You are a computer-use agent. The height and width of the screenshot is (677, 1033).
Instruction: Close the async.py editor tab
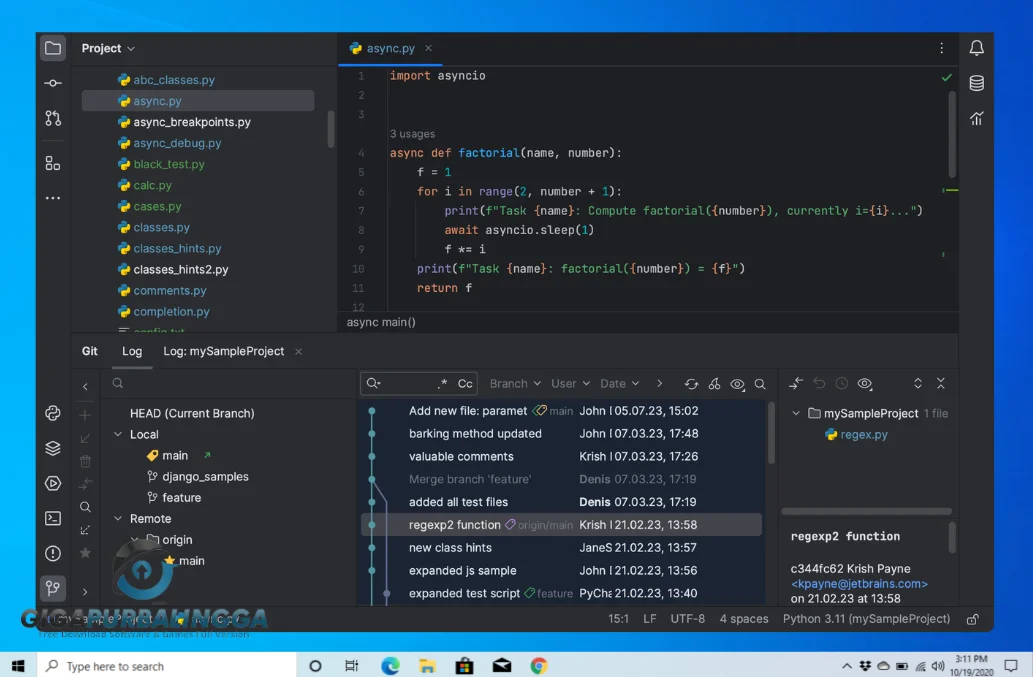[x=428, y=48]
